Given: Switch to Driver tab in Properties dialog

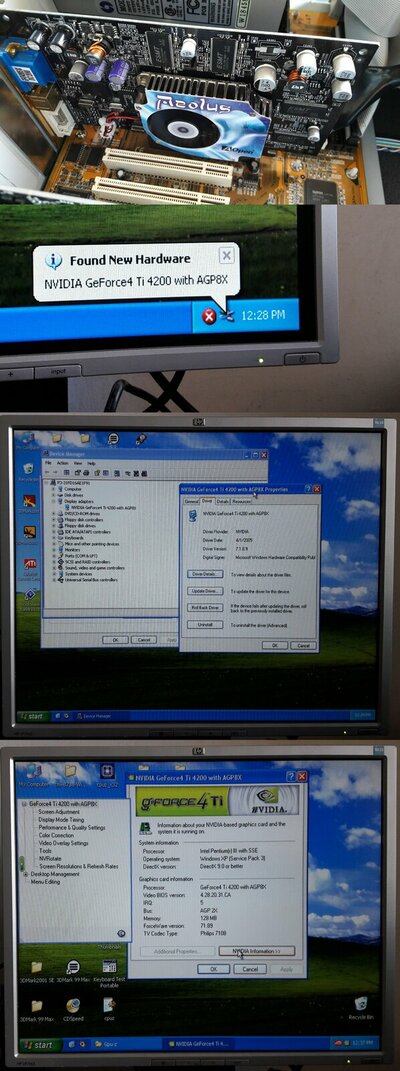Looking at the screenshot, I should coord(207,501).
